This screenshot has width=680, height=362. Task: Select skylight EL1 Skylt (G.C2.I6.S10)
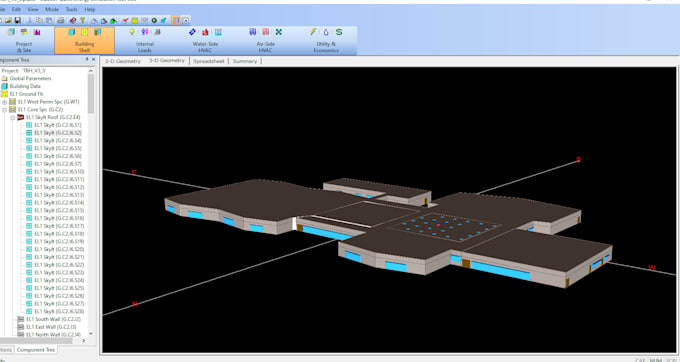[59, 172]
